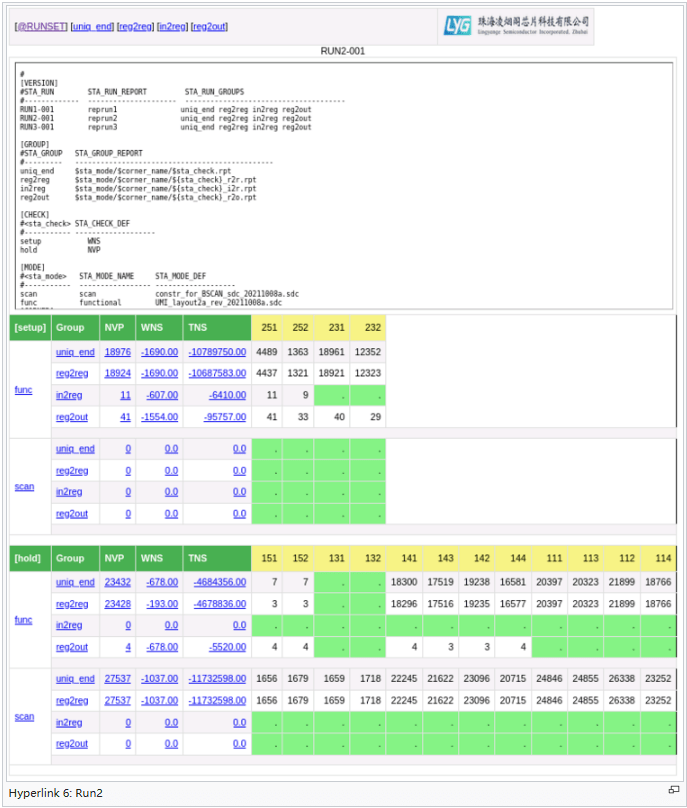Click the [hold] table header cell
Image resolution: width=687 pixels, height=808 pixels.
click(30, 558)
